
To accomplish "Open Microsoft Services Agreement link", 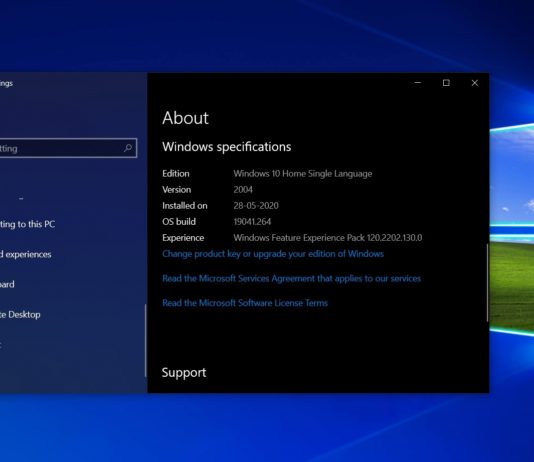I will tap(291, 278).
